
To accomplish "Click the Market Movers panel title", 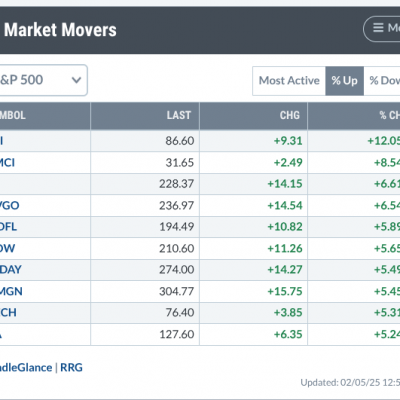I will (60, 30).
